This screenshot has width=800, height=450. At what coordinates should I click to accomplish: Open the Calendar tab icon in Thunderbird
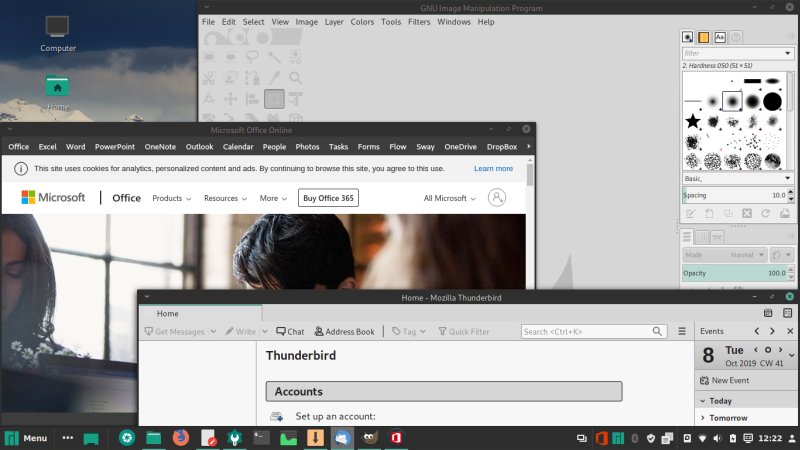click(768, 313)
